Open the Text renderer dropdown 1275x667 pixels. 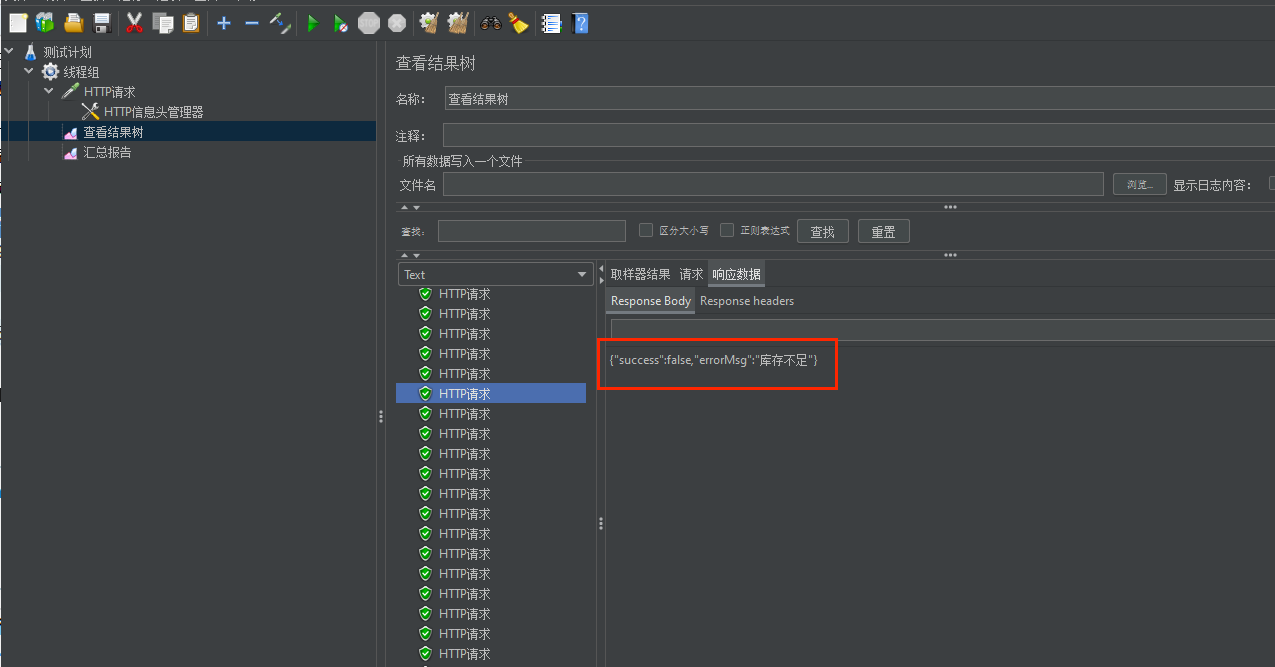(x=496, y=274)
